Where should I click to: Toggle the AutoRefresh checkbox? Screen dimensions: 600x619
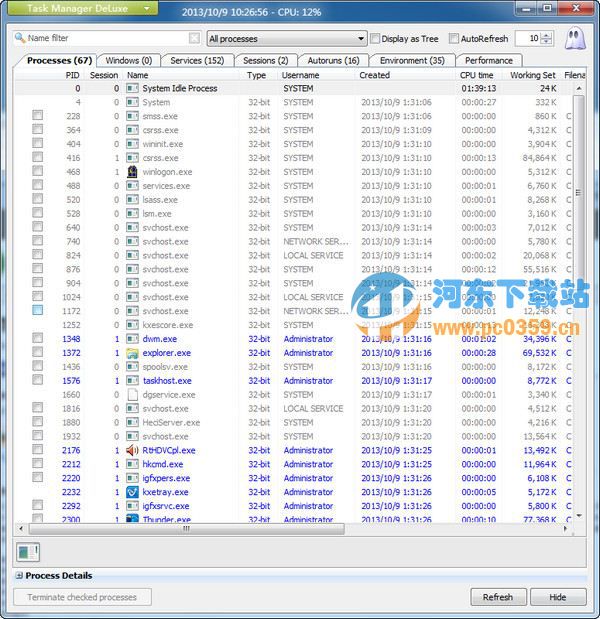pyautogui.click(x=454, y=38)
